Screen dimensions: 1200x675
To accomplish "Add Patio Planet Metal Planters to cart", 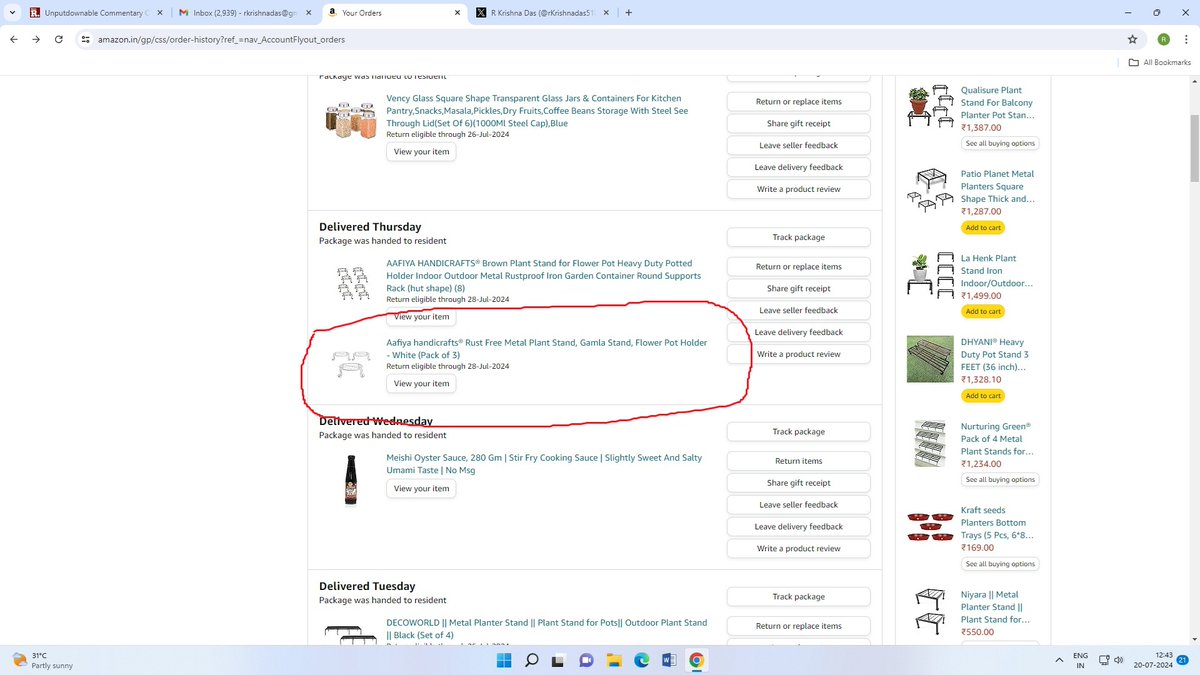I will click(x=983, y=227).
